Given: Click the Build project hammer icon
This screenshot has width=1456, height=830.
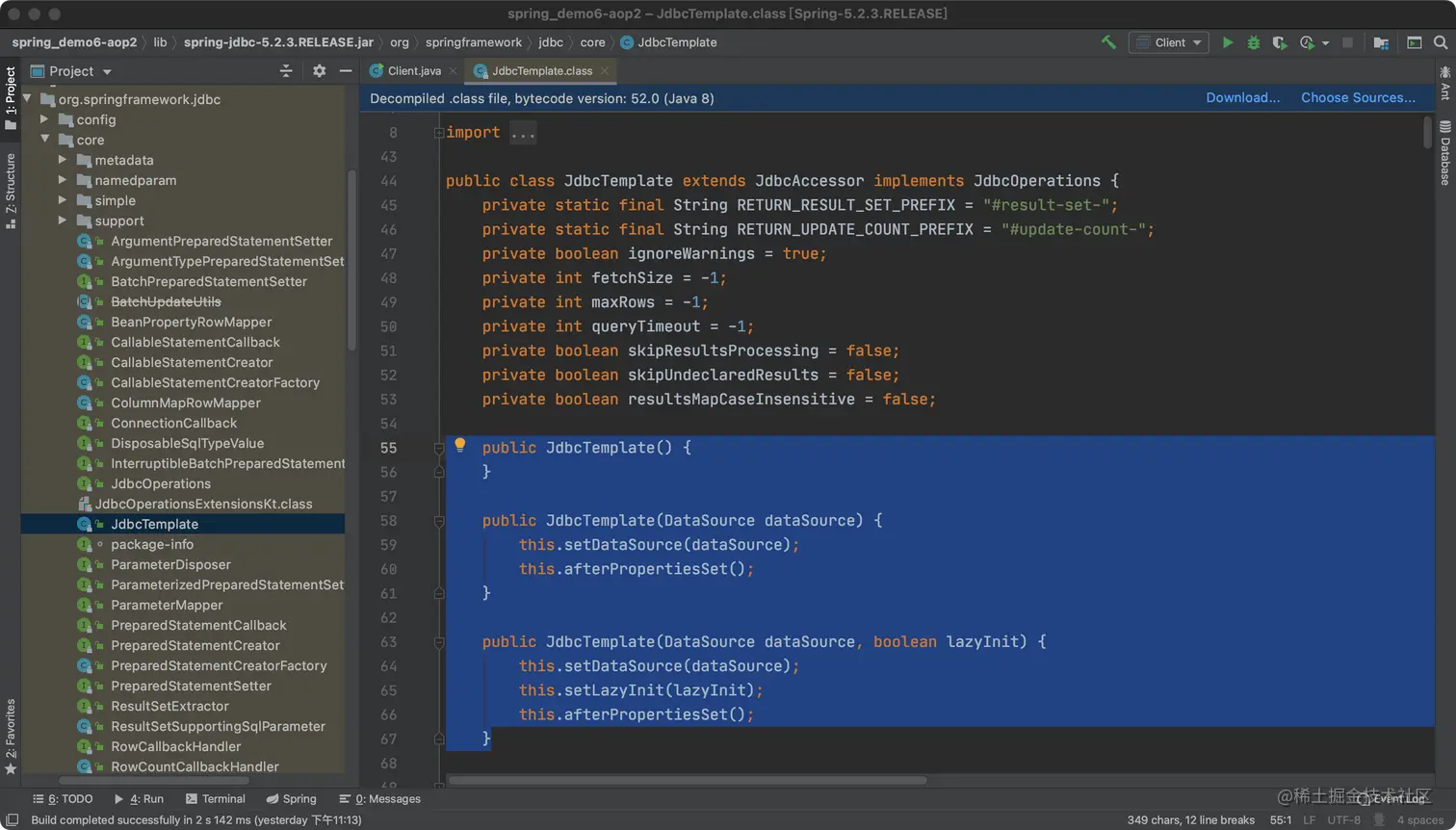Looking at the screenshot, I should pos(1108,42).
